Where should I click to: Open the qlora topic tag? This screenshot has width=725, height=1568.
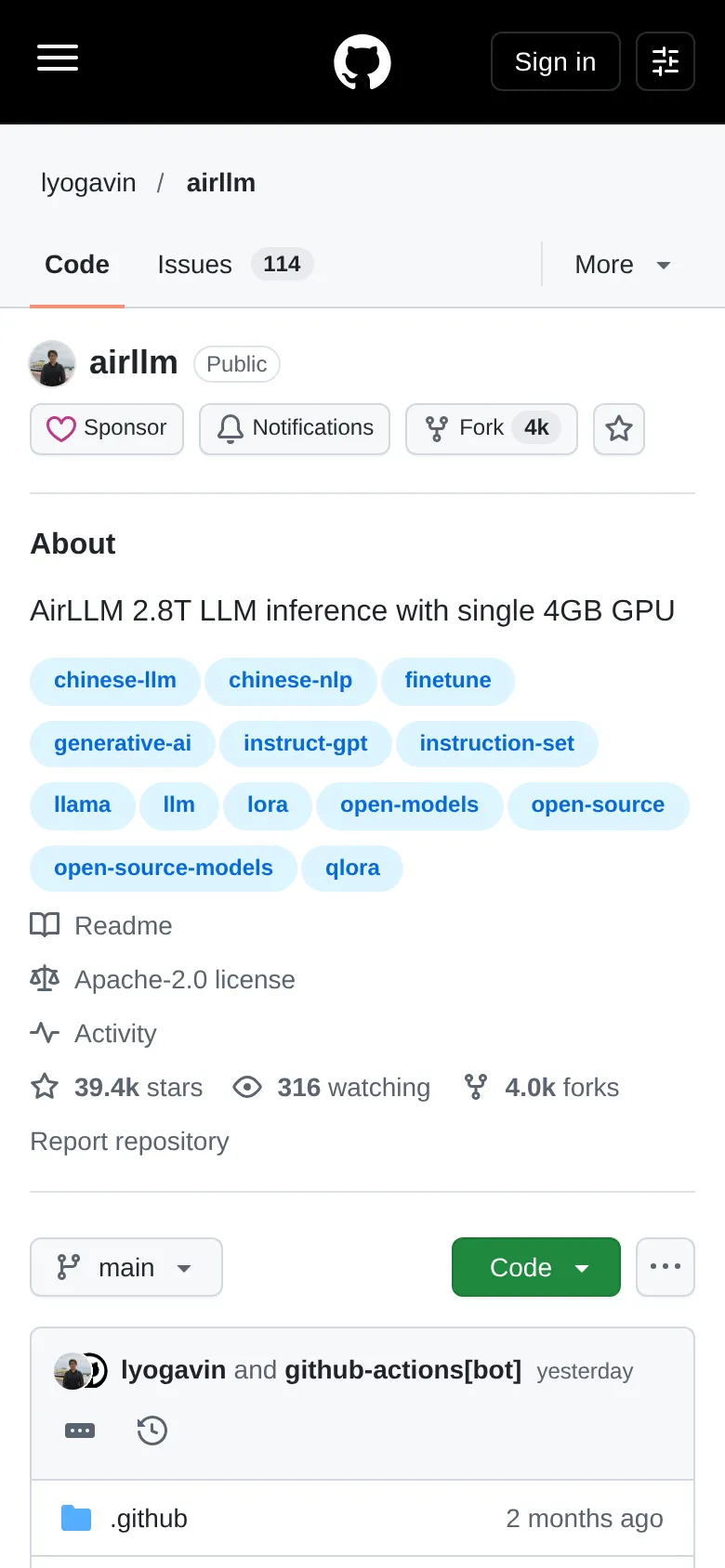pyautogui.click(x=352, y=869)
